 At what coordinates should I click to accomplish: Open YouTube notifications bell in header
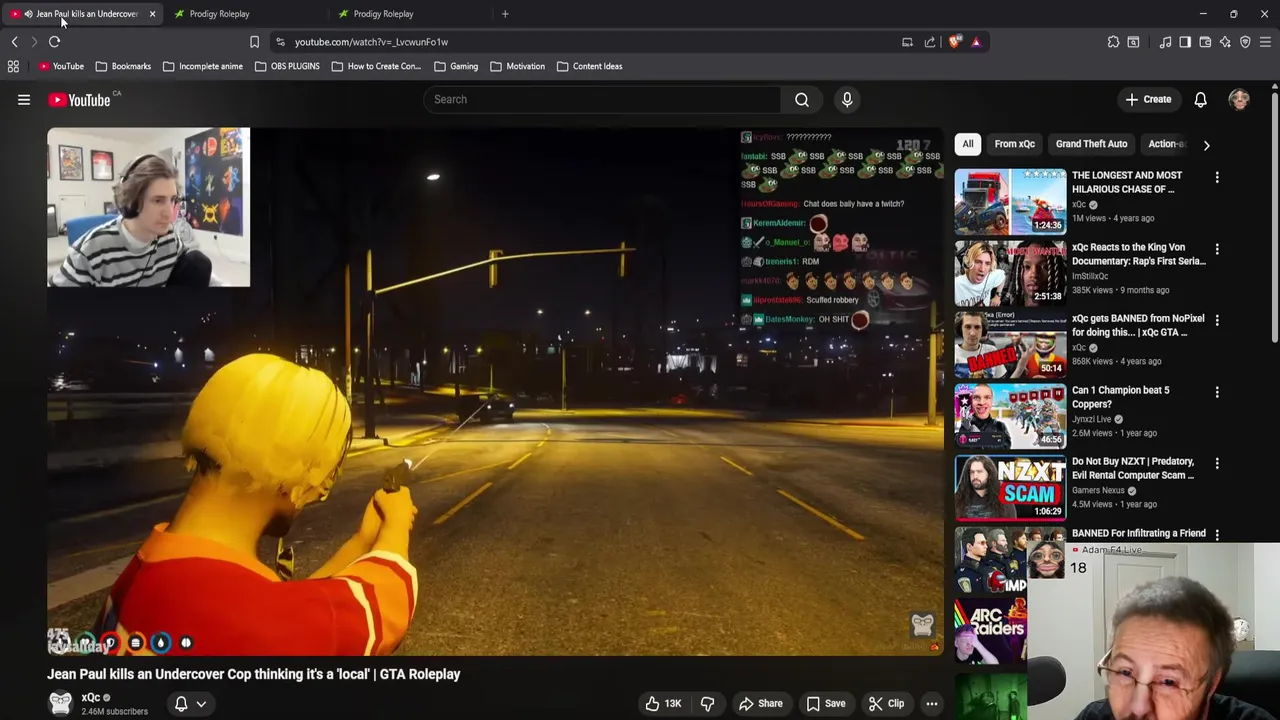pos(1200,99)
